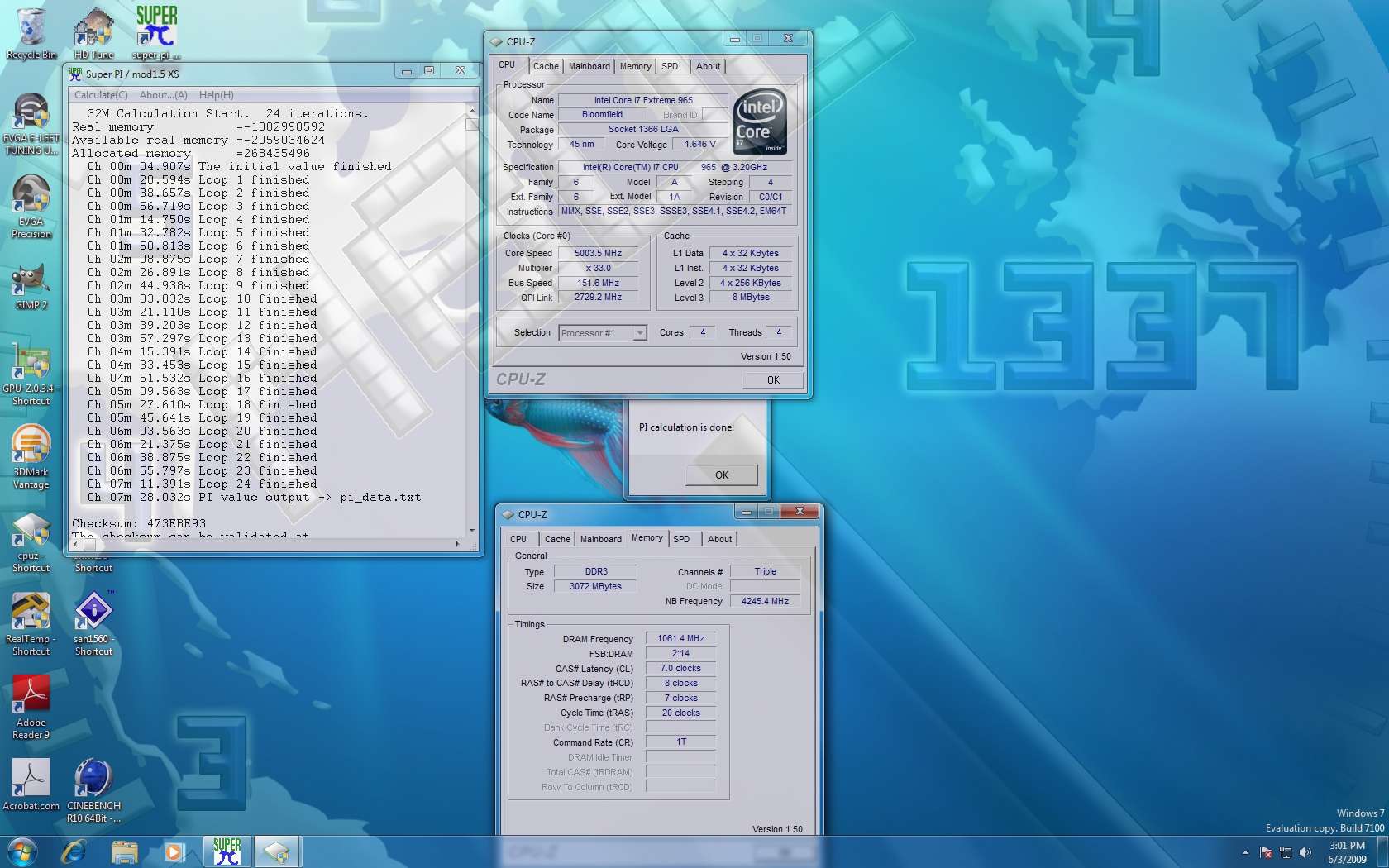Open the About...(A) menu in Super PI

[x=163, y=95]
